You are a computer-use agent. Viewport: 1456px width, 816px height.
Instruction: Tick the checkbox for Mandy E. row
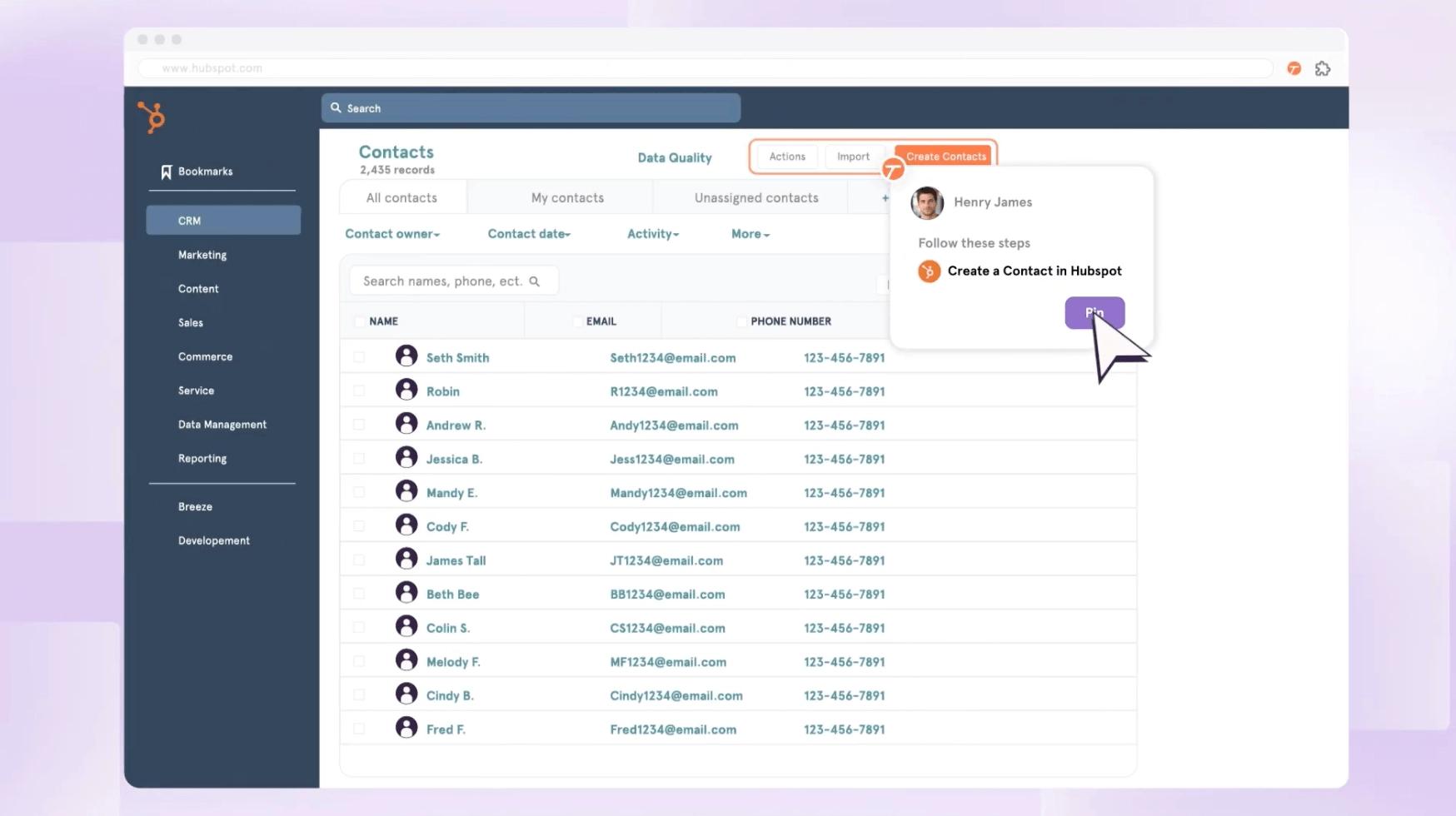pyautogui.click(x=359, y=492)
